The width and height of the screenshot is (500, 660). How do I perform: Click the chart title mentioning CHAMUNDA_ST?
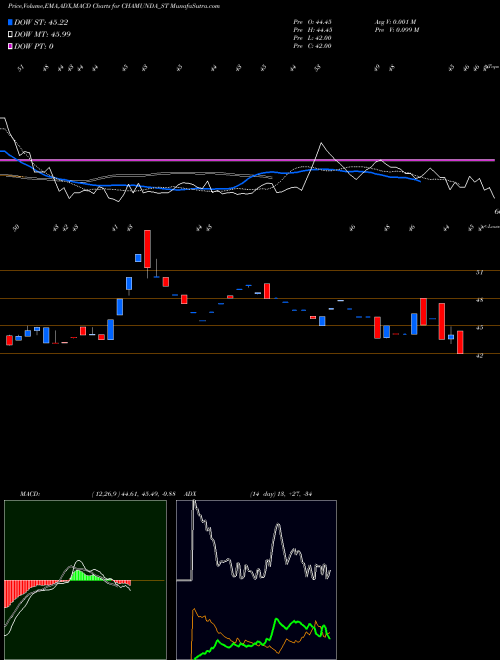pyautogui.click(x=114, y=6)
